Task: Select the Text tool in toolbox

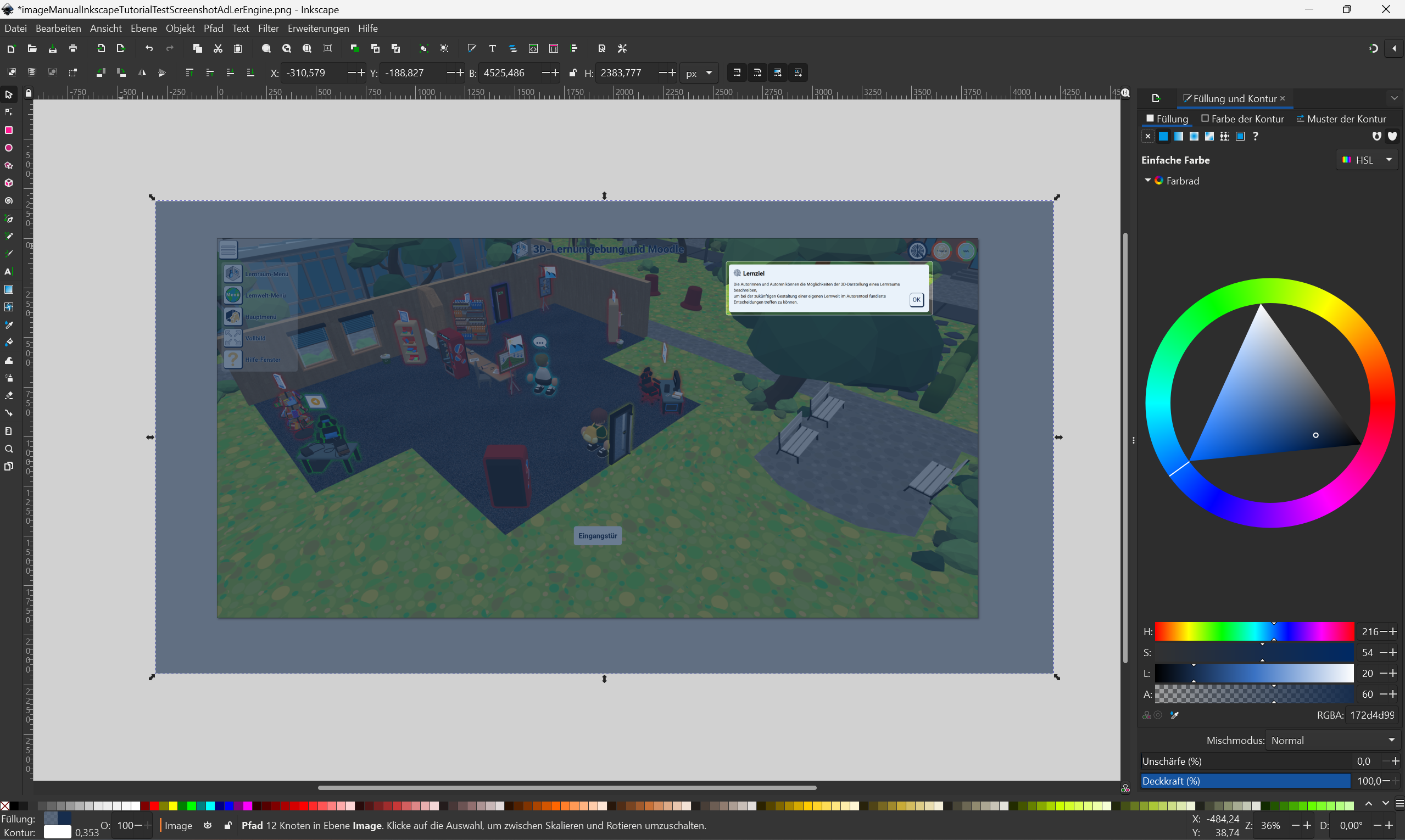Action: [x=8, y=272]
